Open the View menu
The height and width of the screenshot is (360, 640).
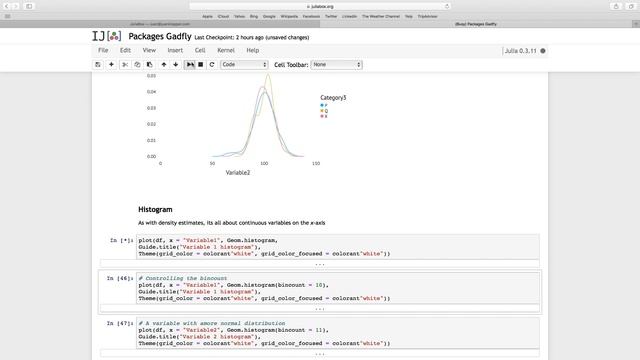click(149, 50)
